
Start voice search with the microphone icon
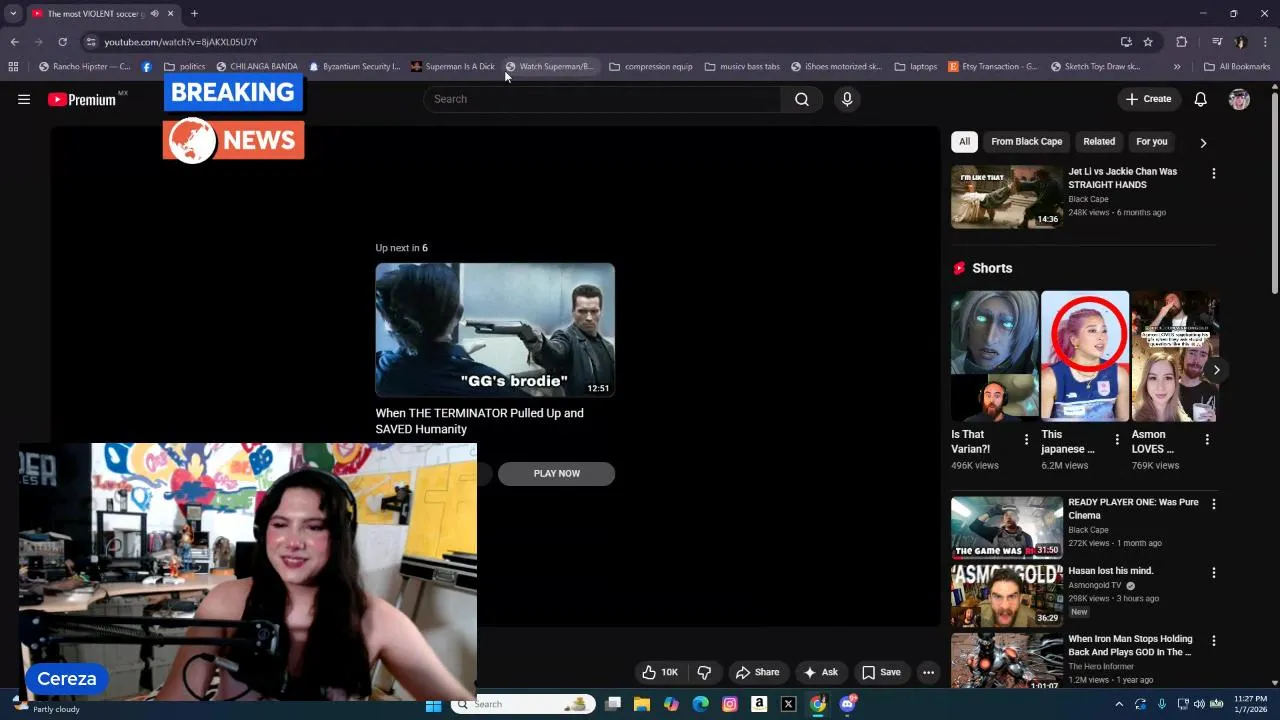tap(847, 99)
